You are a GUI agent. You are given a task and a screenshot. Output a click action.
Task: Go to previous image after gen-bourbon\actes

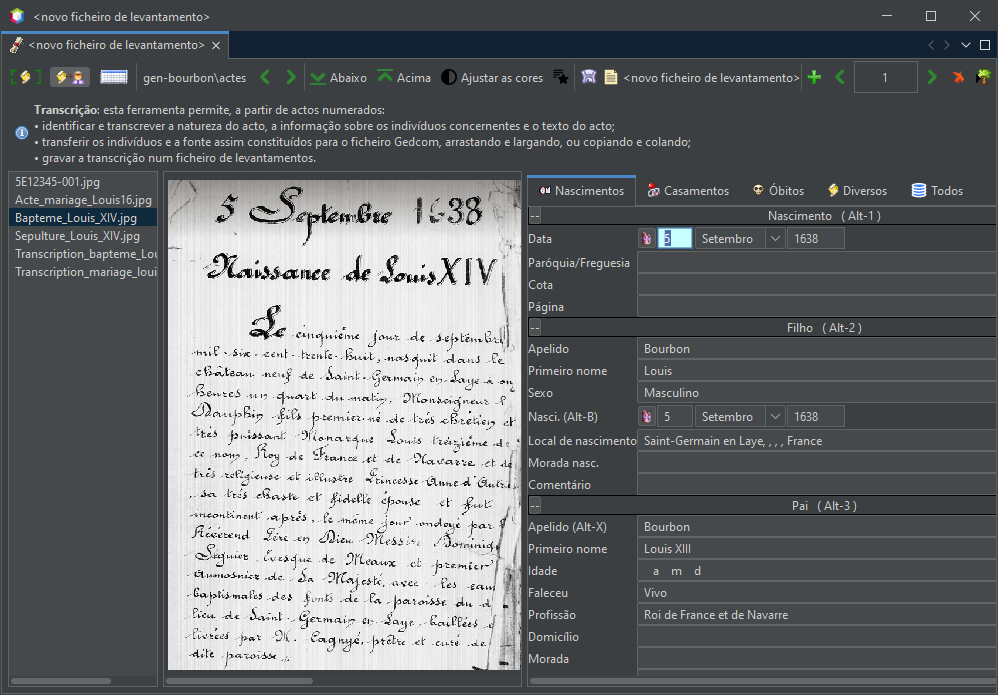pyautogui.click(x=265, y=78)
